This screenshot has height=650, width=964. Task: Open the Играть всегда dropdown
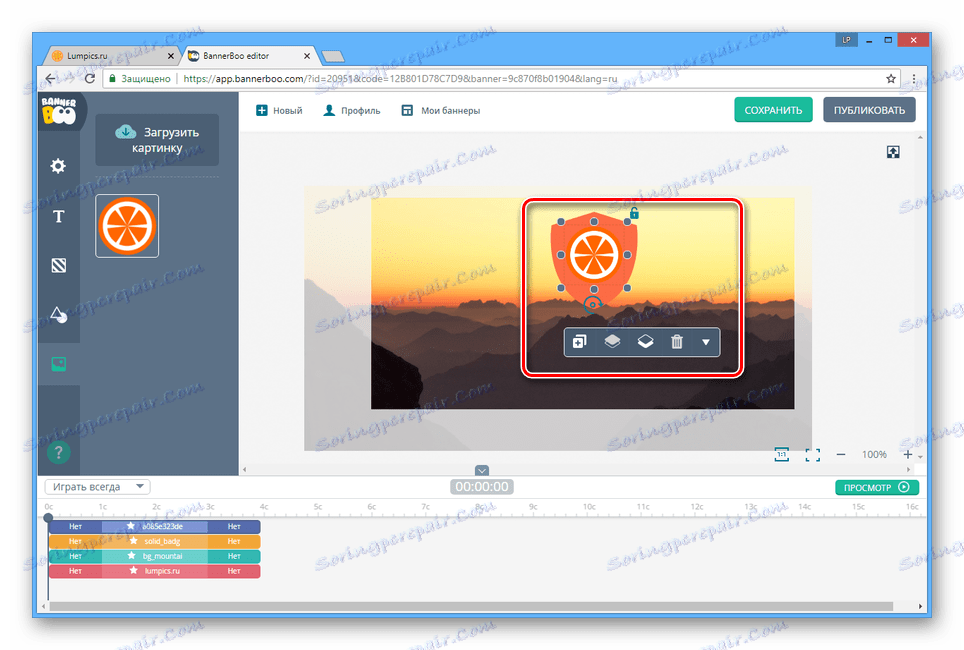tap(98, 486)
